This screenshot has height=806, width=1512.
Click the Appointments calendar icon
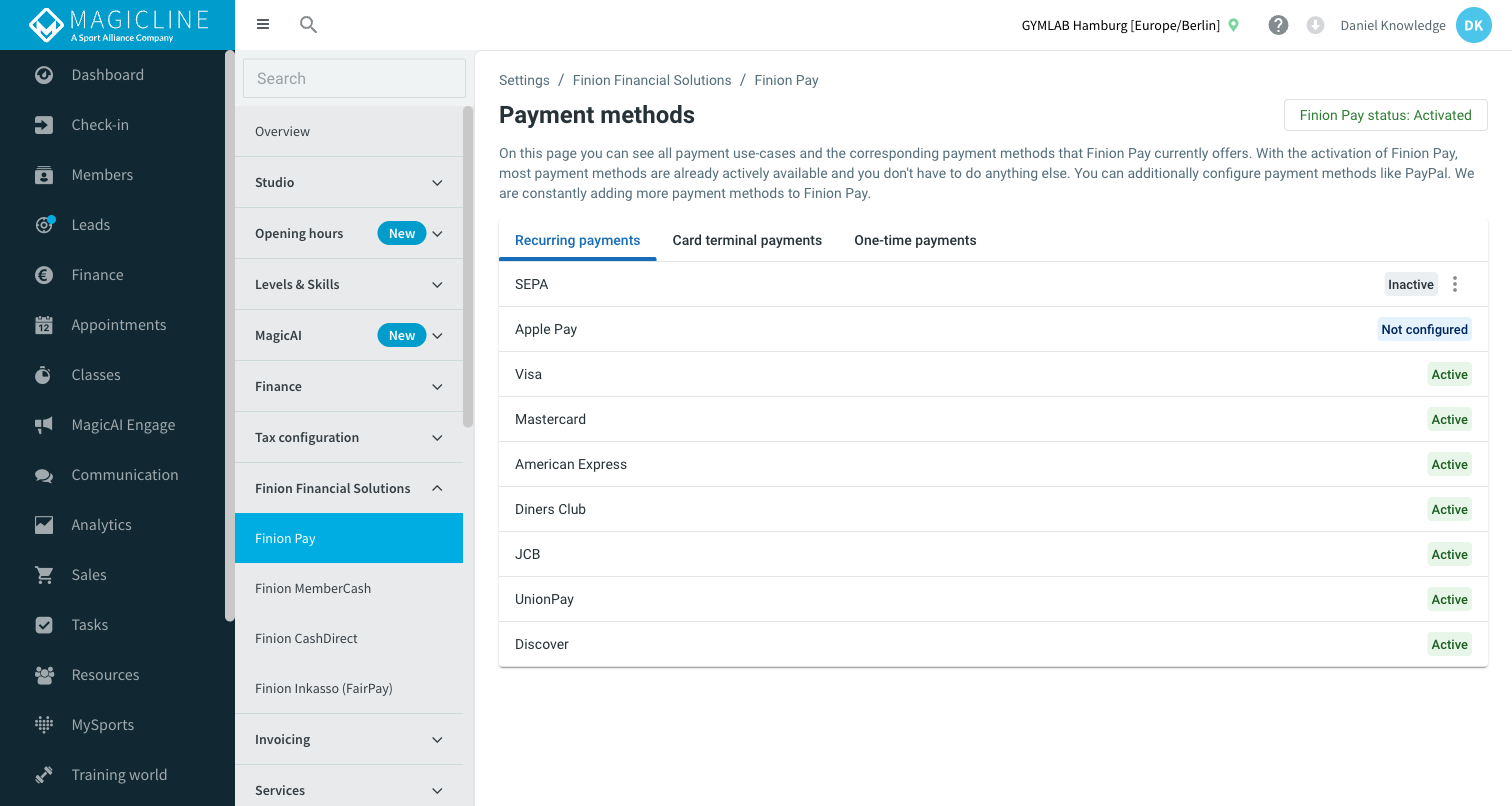coord(44,325)
